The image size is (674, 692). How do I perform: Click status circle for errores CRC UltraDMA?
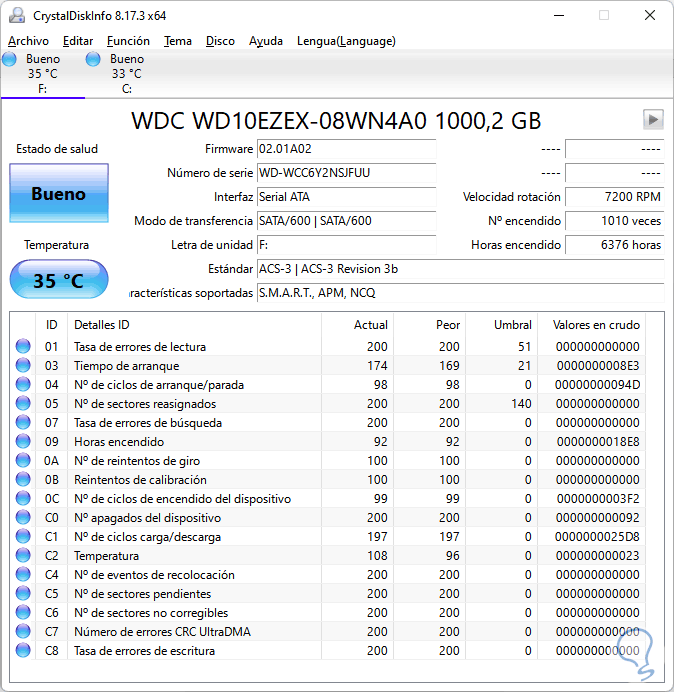coord(23,631)
